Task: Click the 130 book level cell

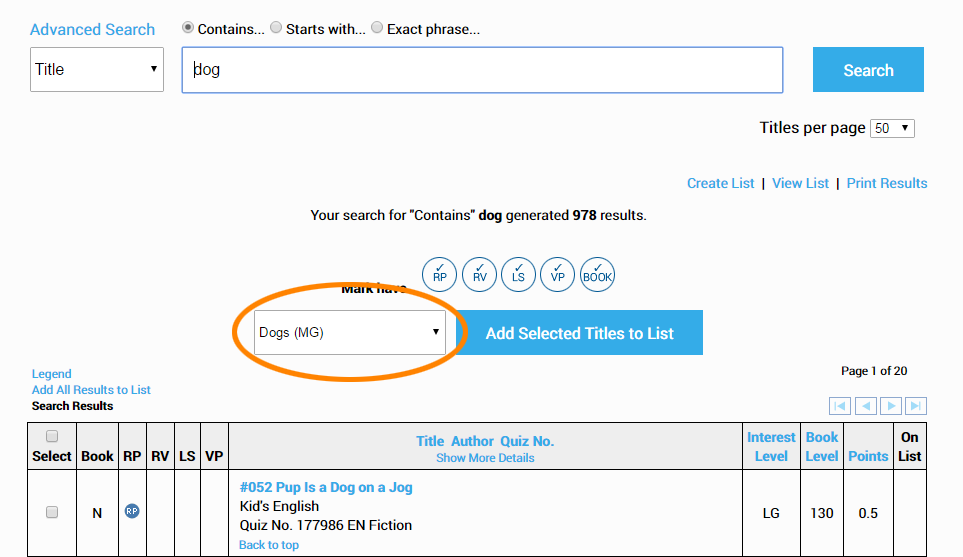Action: [x=821, y=513]
